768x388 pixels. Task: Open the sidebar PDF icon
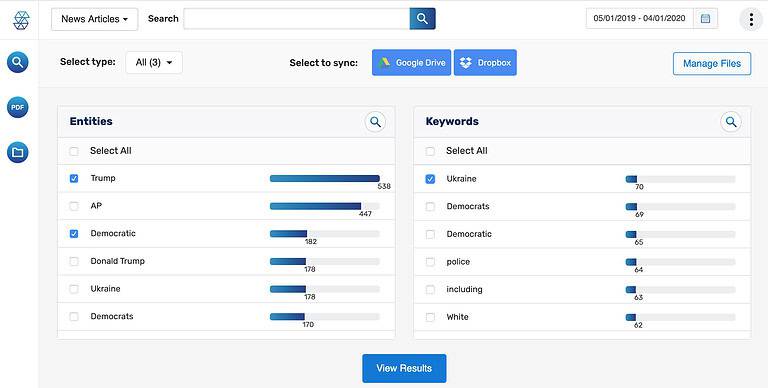pos(18,107)
